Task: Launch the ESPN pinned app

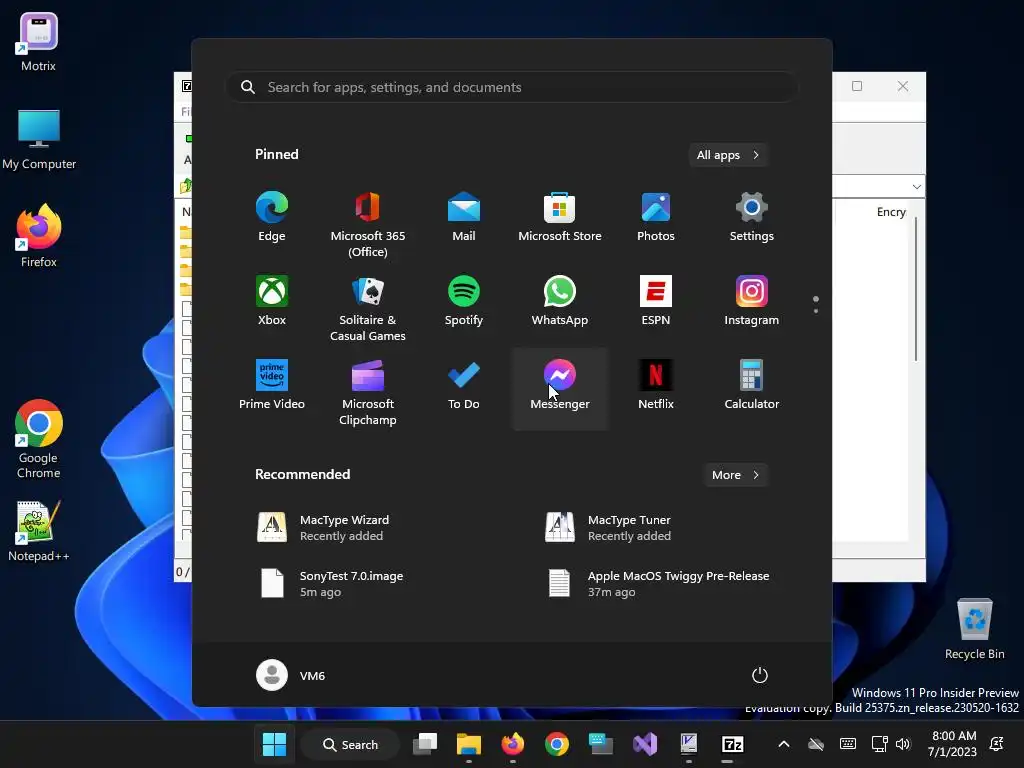Action: pos(656,302)
